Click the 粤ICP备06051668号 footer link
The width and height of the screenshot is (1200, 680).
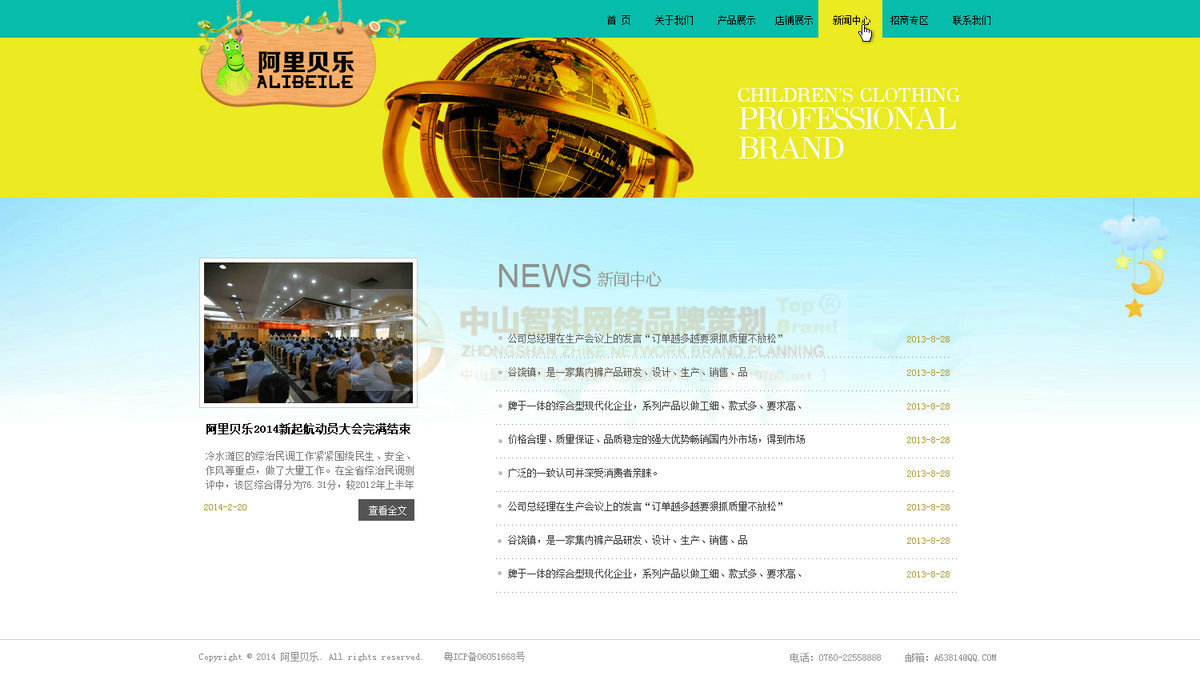(484, 657)
